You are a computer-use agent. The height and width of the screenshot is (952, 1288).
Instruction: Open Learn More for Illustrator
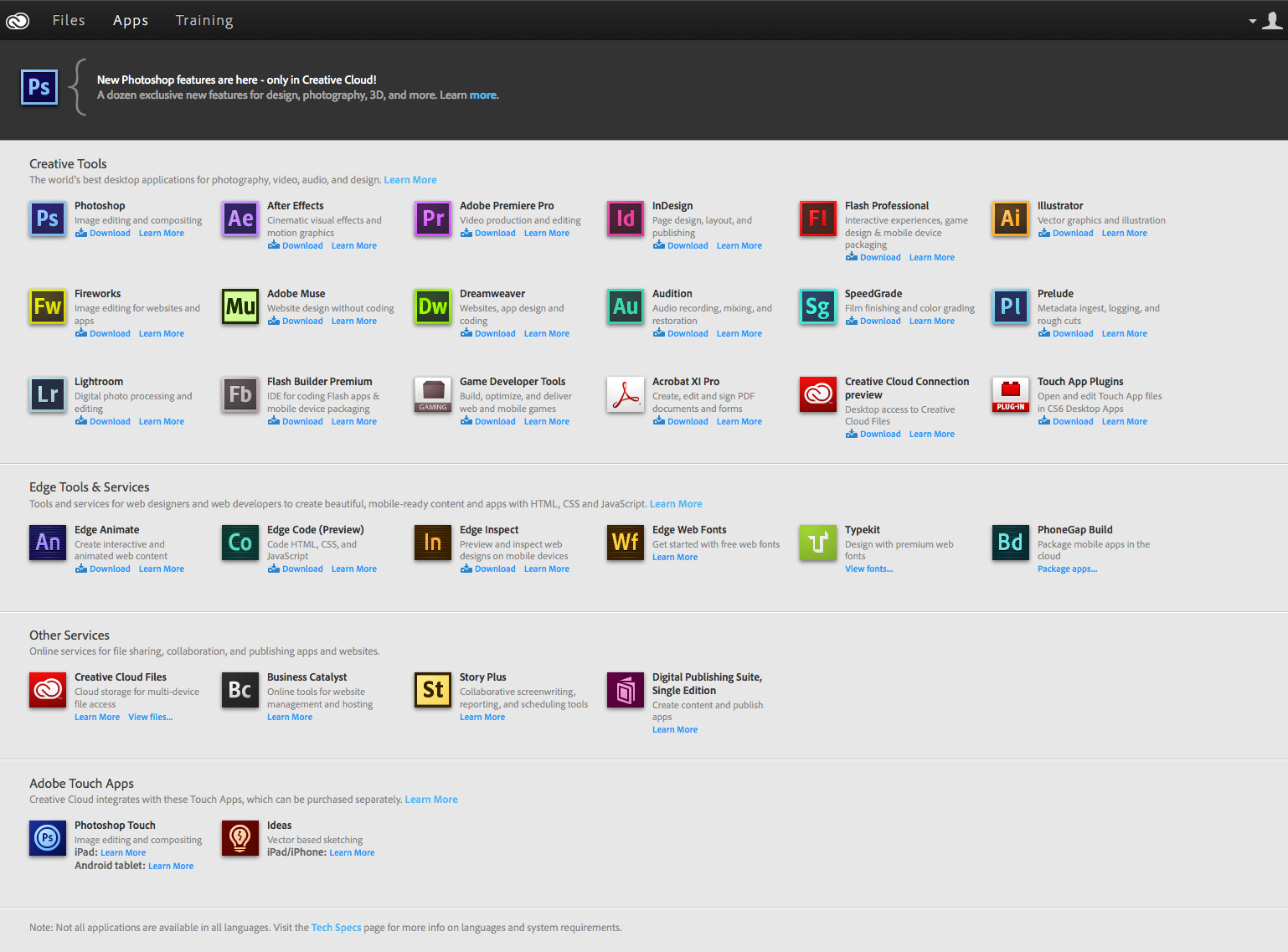click(1125, 234)
